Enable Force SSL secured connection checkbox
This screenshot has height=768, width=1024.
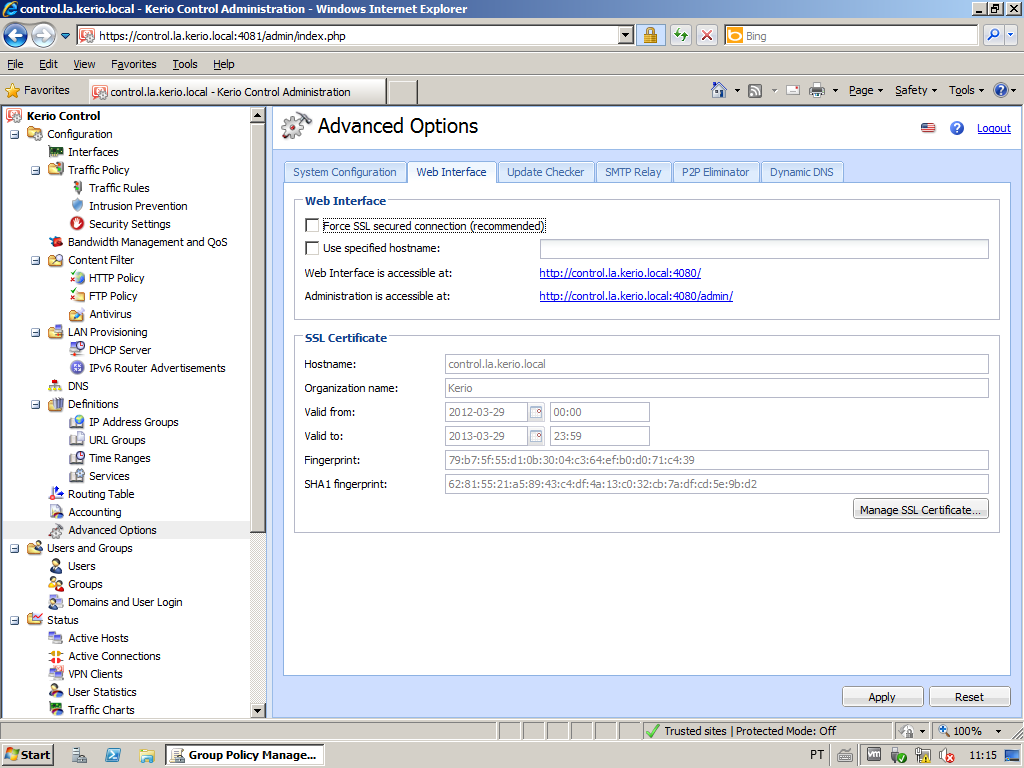click(x=312, y=225)
